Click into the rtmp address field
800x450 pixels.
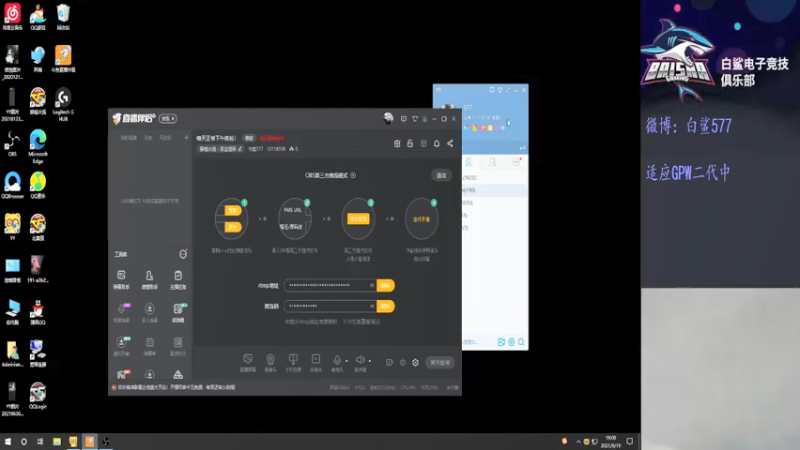[330, 285]
